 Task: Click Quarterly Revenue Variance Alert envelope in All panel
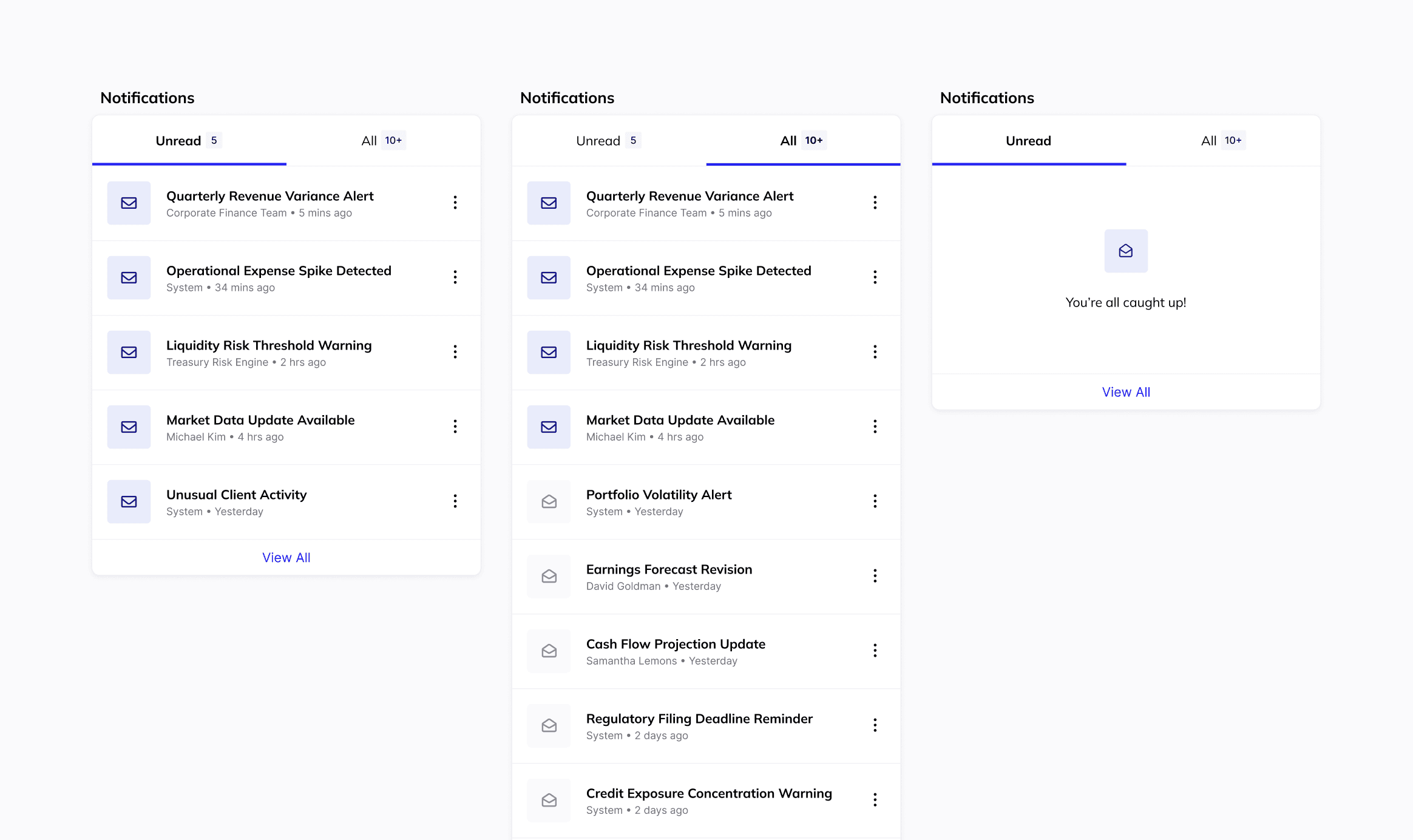[x=549, y=203]
